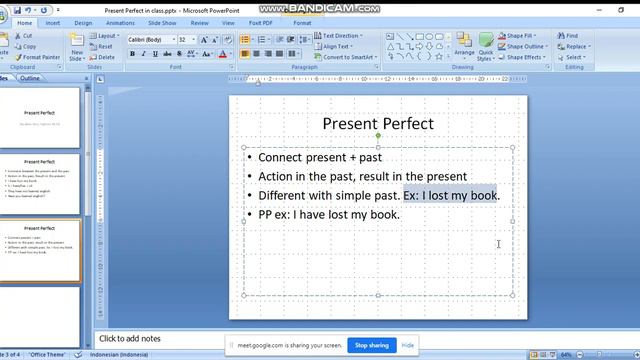Viewport: 640px width, 360px height.
Task: Switch to the Animations tab
Action: (120, 23)
